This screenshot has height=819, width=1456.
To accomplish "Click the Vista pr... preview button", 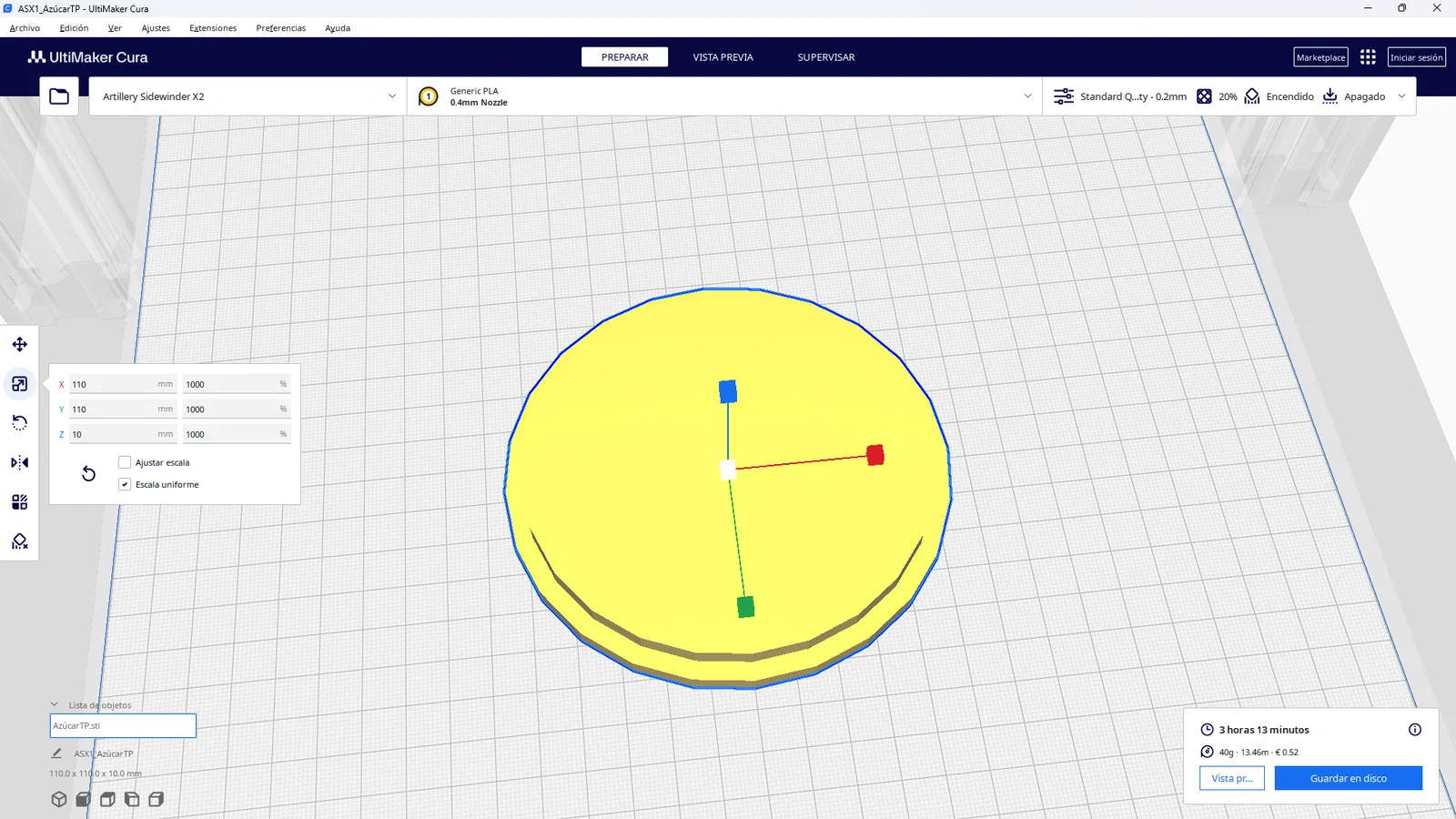I will point(1232,778).
